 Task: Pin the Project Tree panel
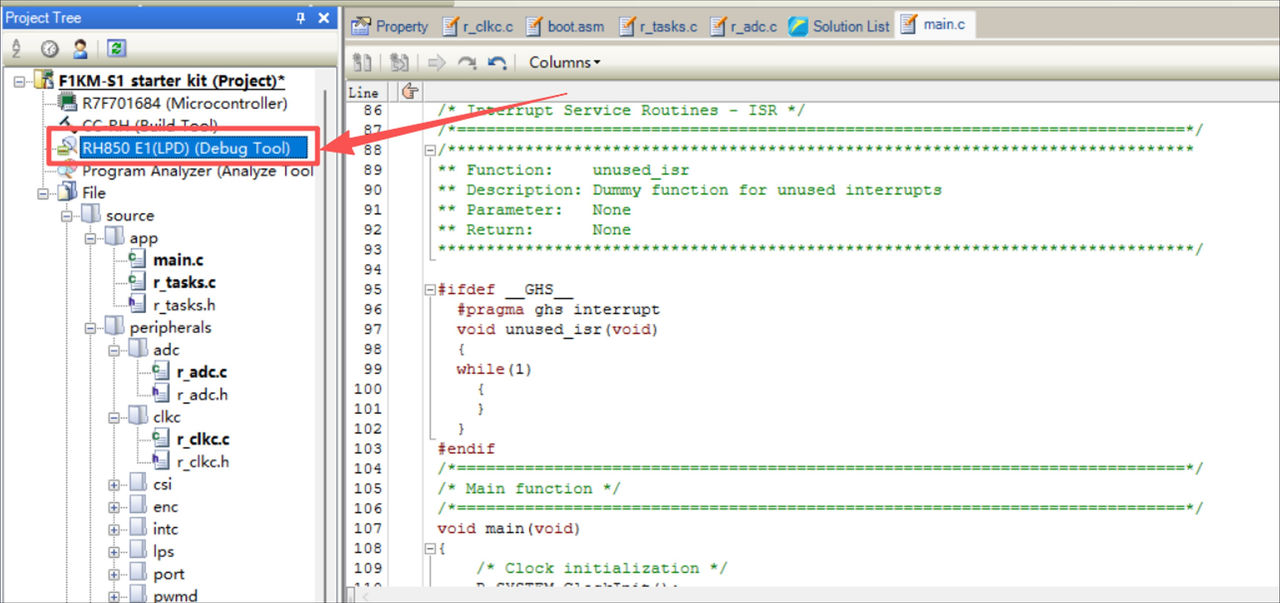click(301, 18)
